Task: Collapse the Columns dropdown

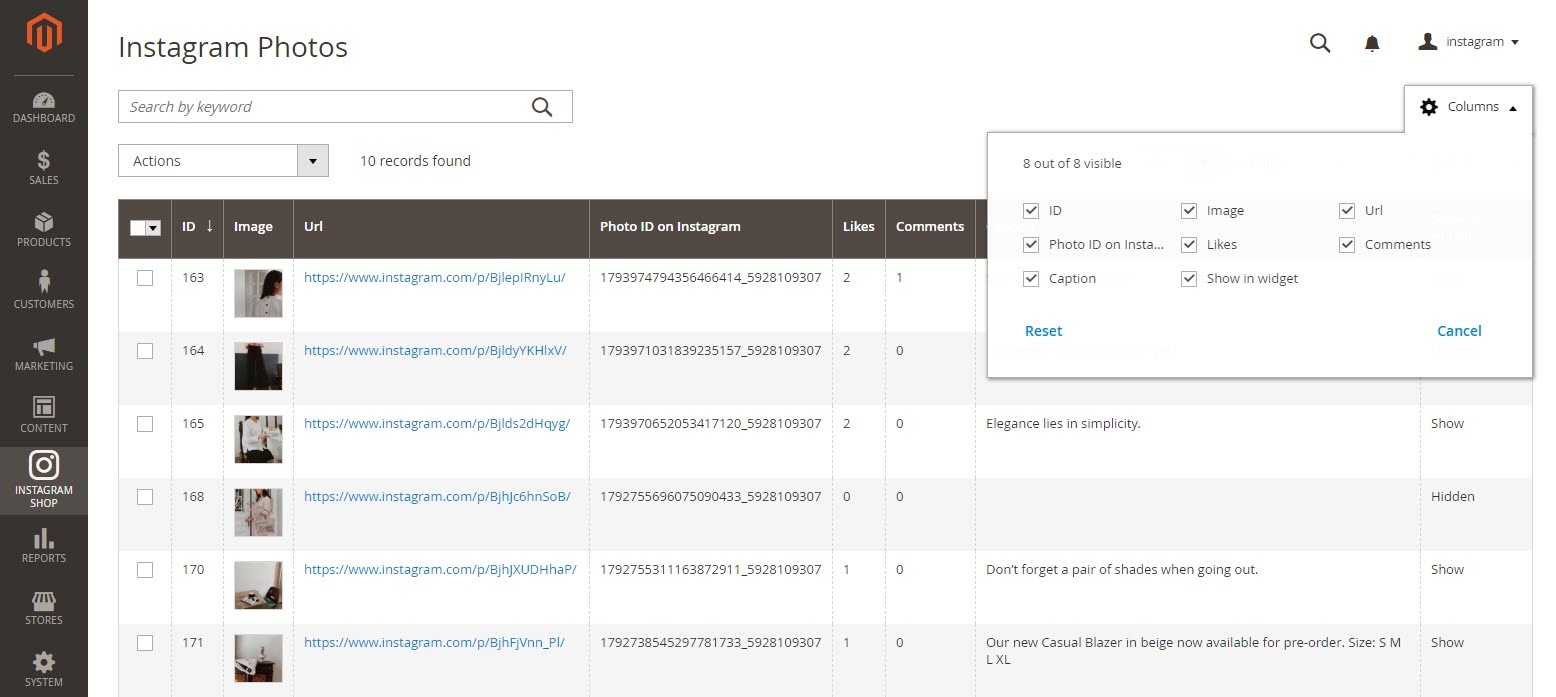Action: click(x=1468, y=107)
